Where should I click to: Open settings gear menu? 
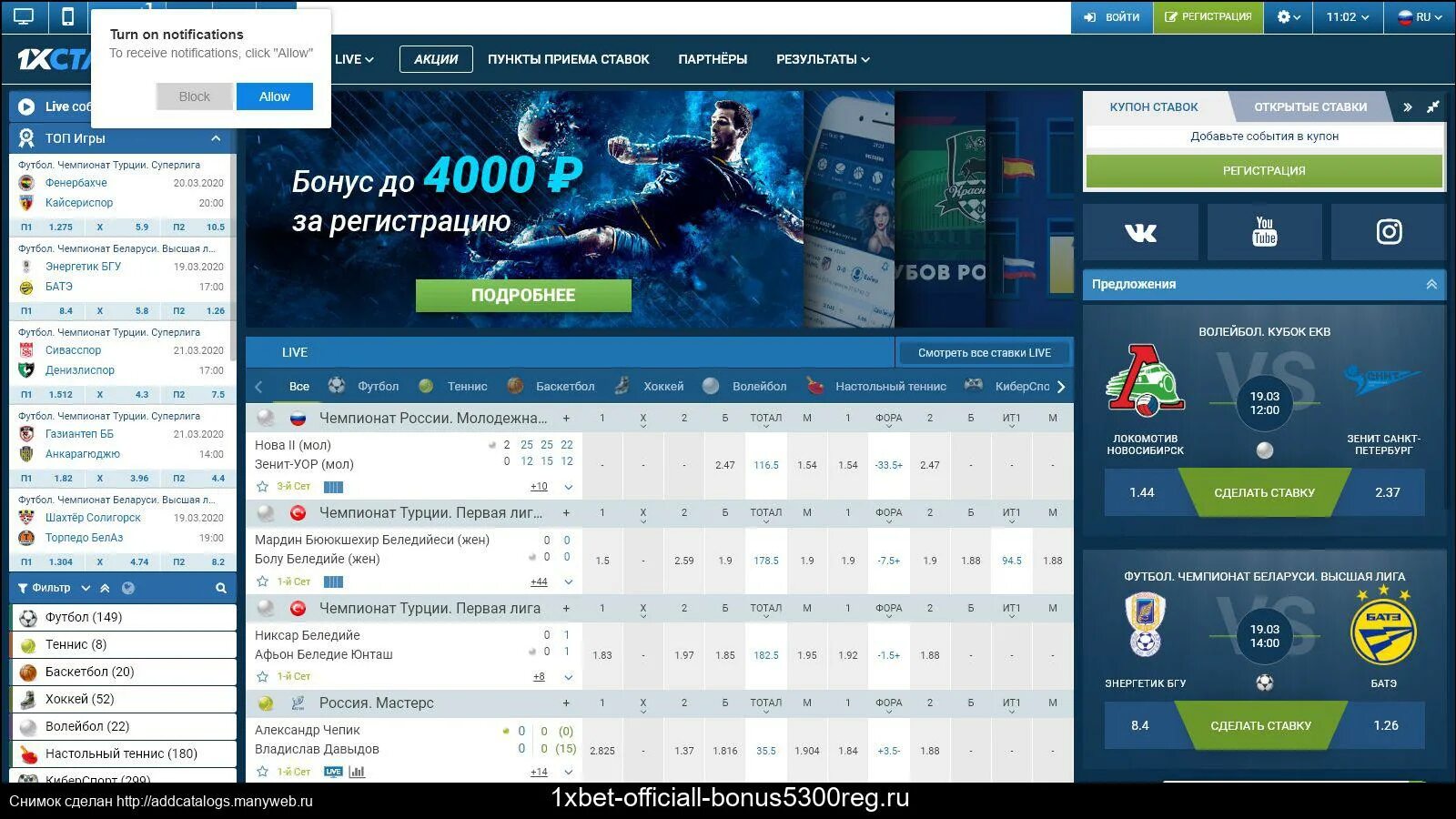point(1288,17)
